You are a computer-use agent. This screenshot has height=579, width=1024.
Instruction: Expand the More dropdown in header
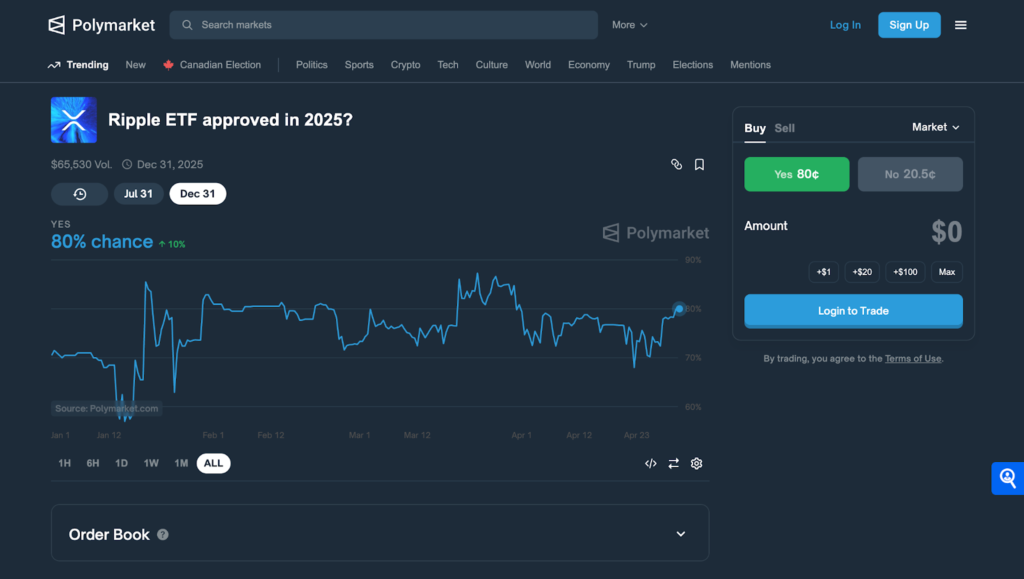630,25
